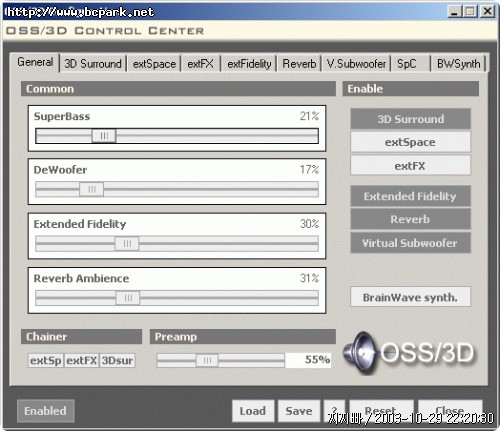The height and width of the screenshot is (431, 500).
Task: Click the Load button
Action: tap(253, 411)
